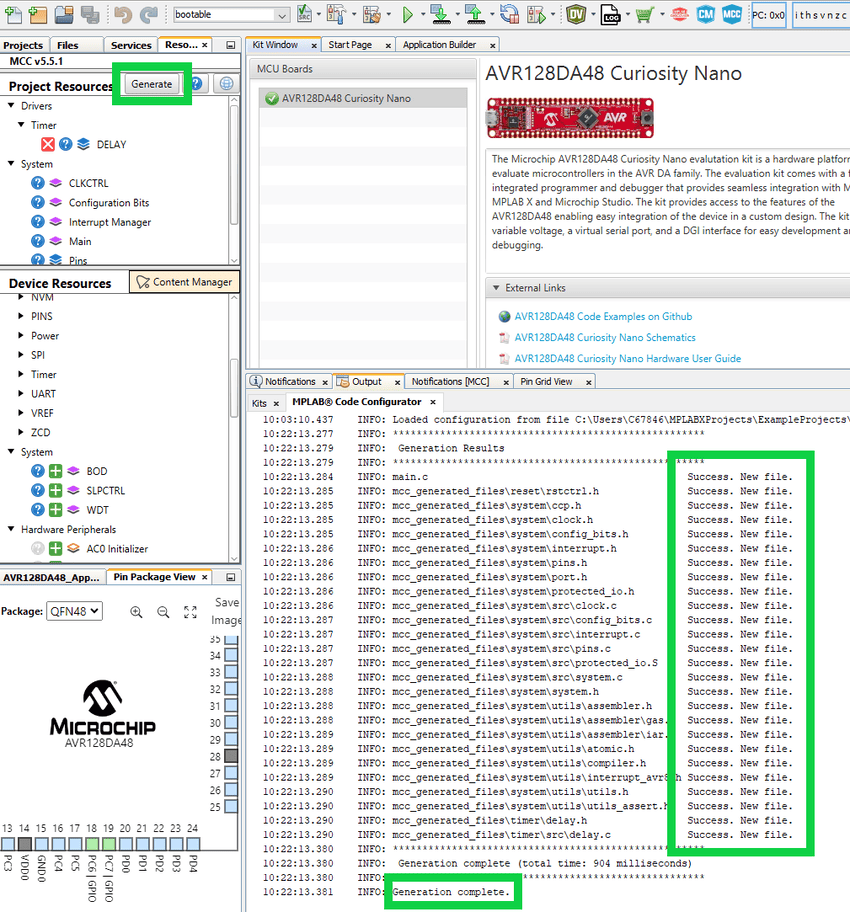Click the fit-to-screen icon in Pin Package View
The height and width of the screenshot is (912, 850).
point(190,611)
